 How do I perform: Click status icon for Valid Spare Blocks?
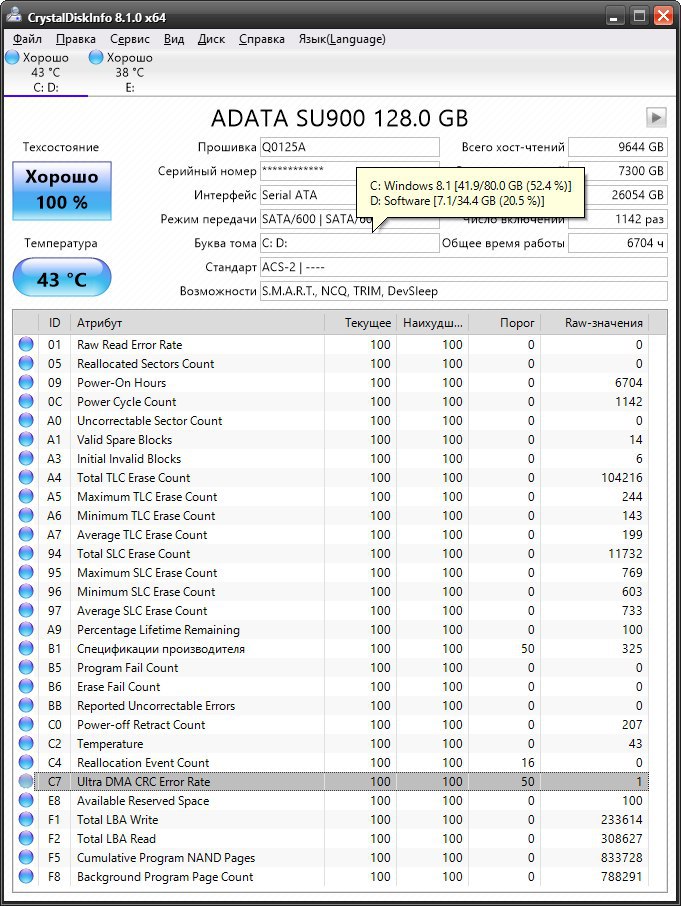tap(26, 440)
